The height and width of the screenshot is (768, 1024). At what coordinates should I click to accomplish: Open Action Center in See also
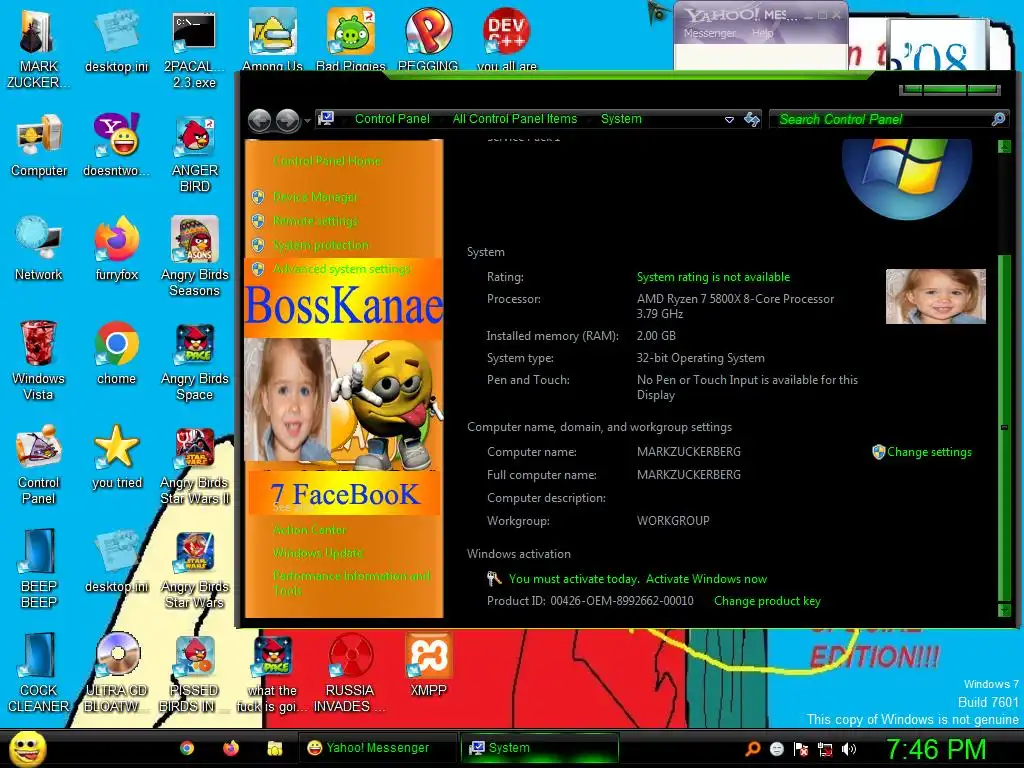coord(310,530)
